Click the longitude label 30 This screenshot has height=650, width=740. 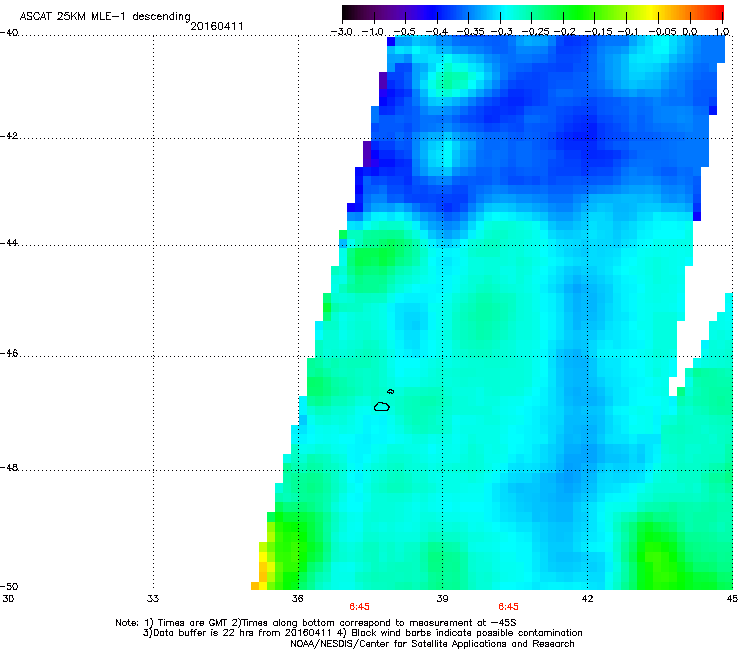pyautogui.click(x=8, y=599)
